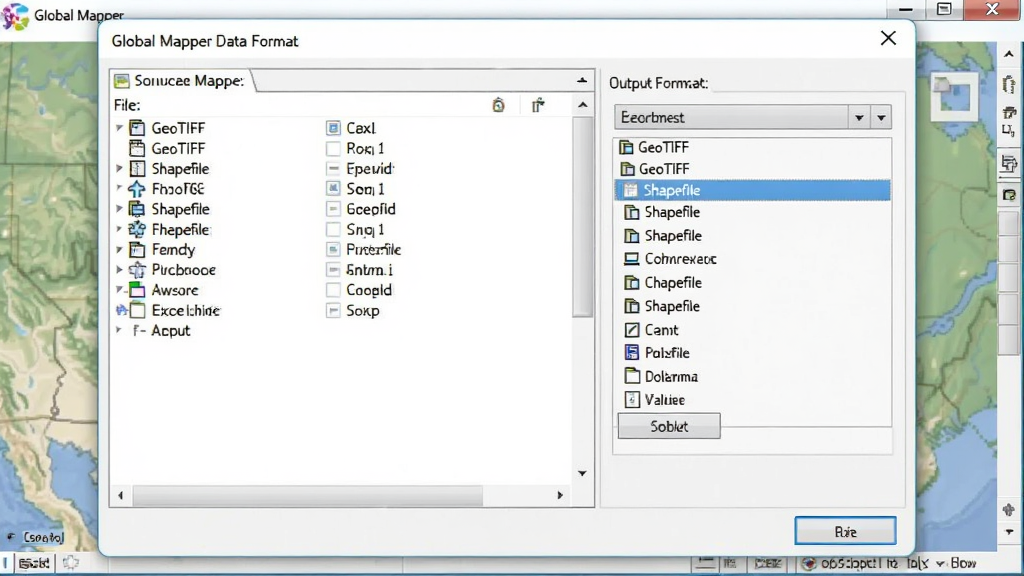
Task: Select the highlighted Shapefile output format entry
Action: 752,190
